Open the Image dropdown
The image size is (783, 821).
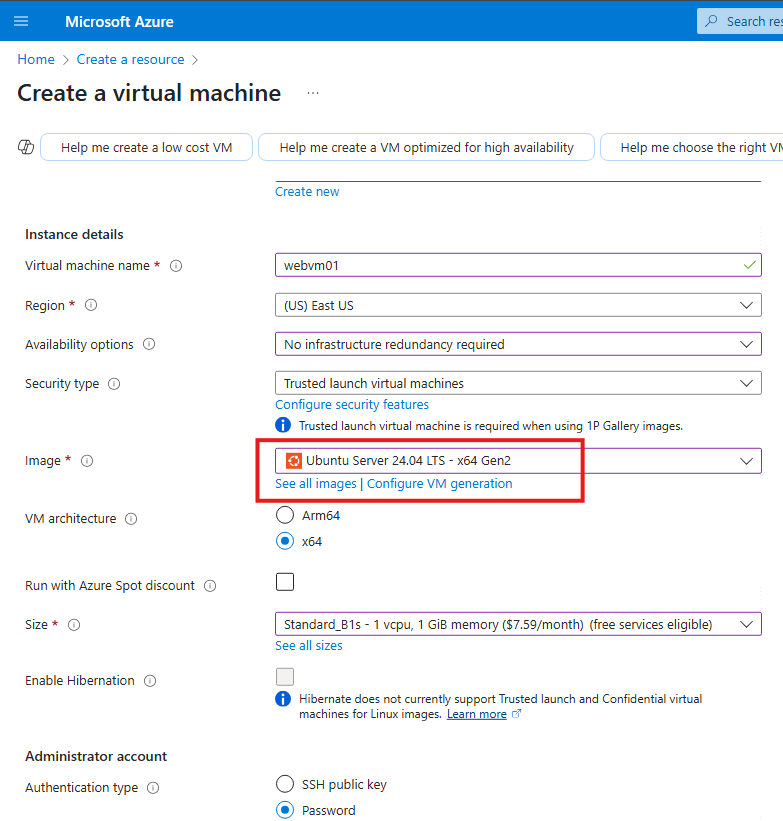[x=518, y=461]
